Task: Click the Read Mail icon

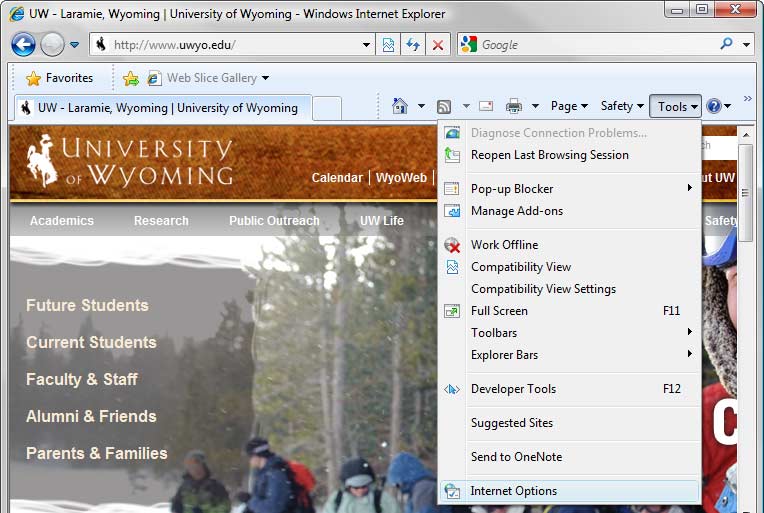Action: tap(486, 106)
